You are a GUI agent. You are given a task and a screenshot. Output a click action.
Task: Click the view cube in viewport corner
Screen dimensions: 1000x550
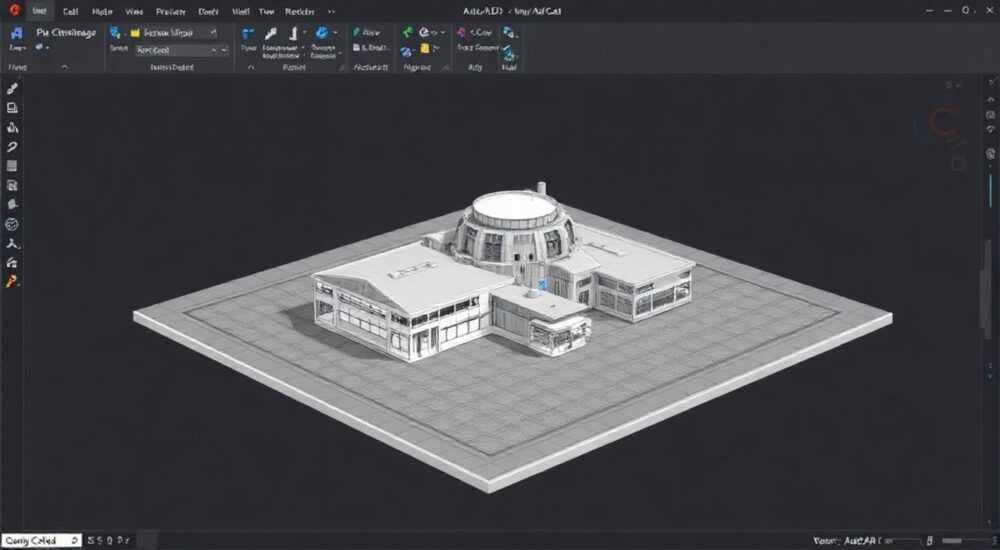tap(943, 123)
